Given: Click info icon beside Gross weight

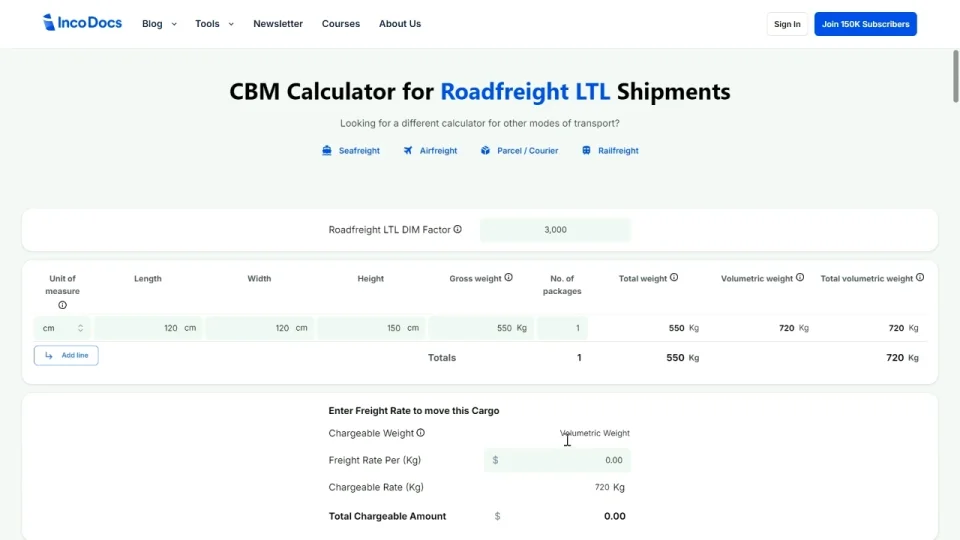Looking at the screenshot, I should point(508,278).
